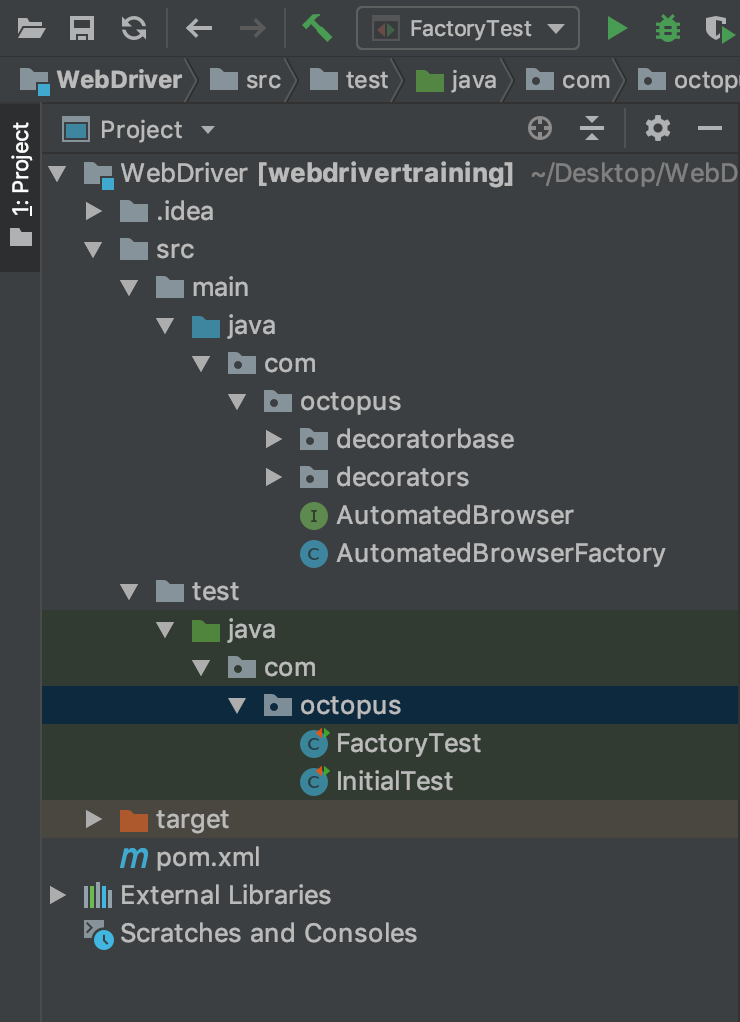Expand the decoratorbase package
Image resolution: width=740 pixels, height=1022 pixels.
click(x=274, y=439)
